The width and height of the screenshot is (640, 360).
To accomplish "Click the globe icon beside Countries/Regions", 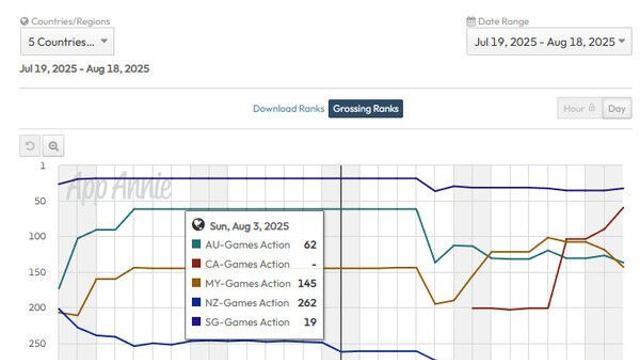I will 24,21.
